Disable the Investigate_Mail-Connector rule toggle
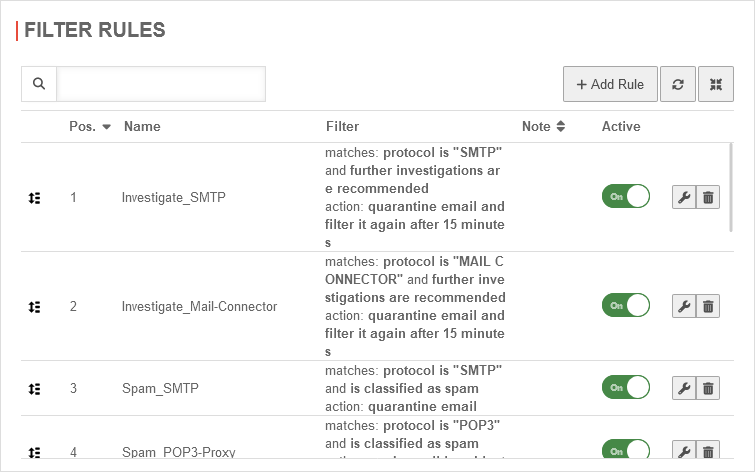The image size is (755, 472). (625, 305)
